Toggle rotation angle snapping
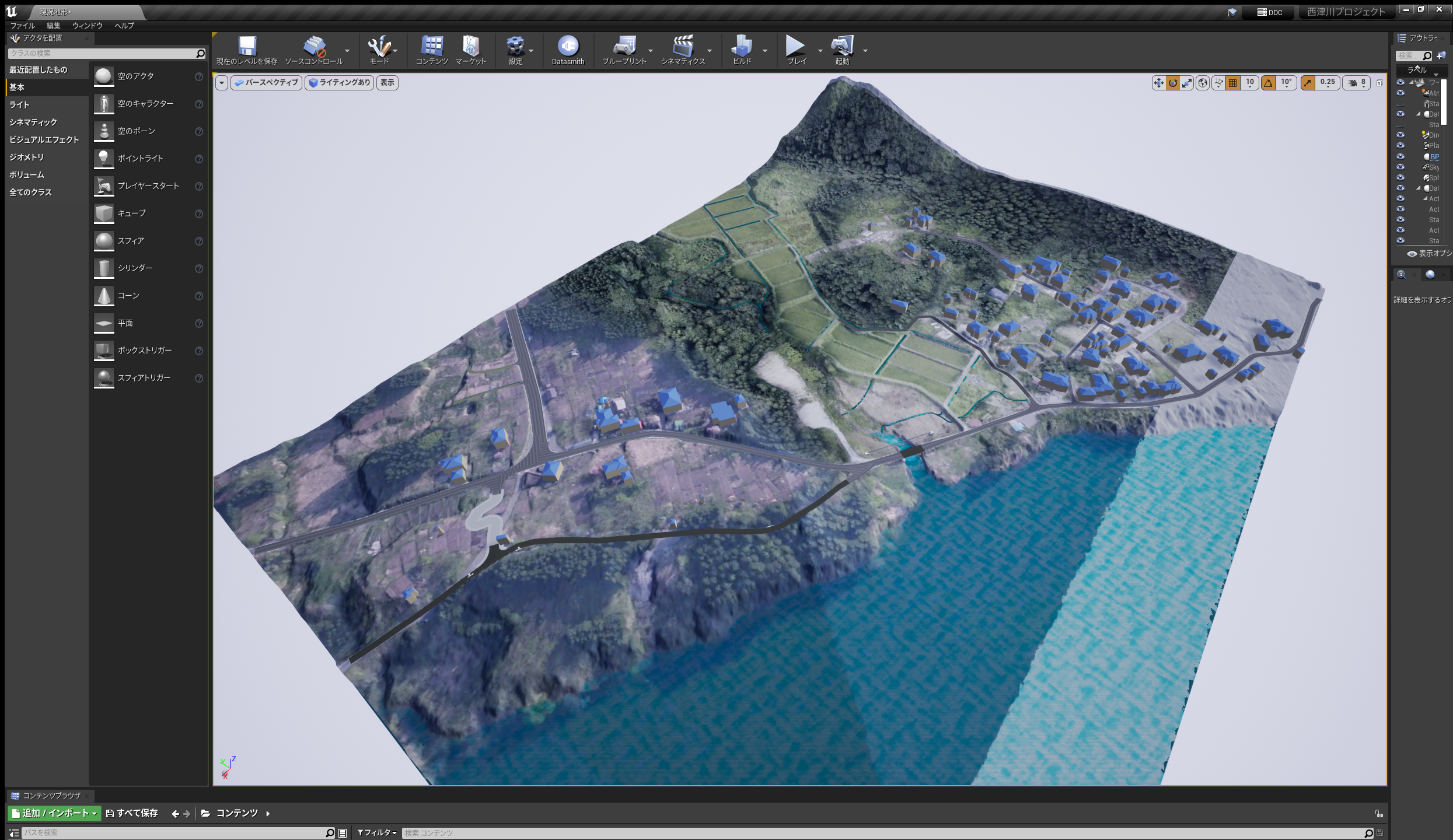The width and height of the screenshot is (1453, 840). 1268,83
